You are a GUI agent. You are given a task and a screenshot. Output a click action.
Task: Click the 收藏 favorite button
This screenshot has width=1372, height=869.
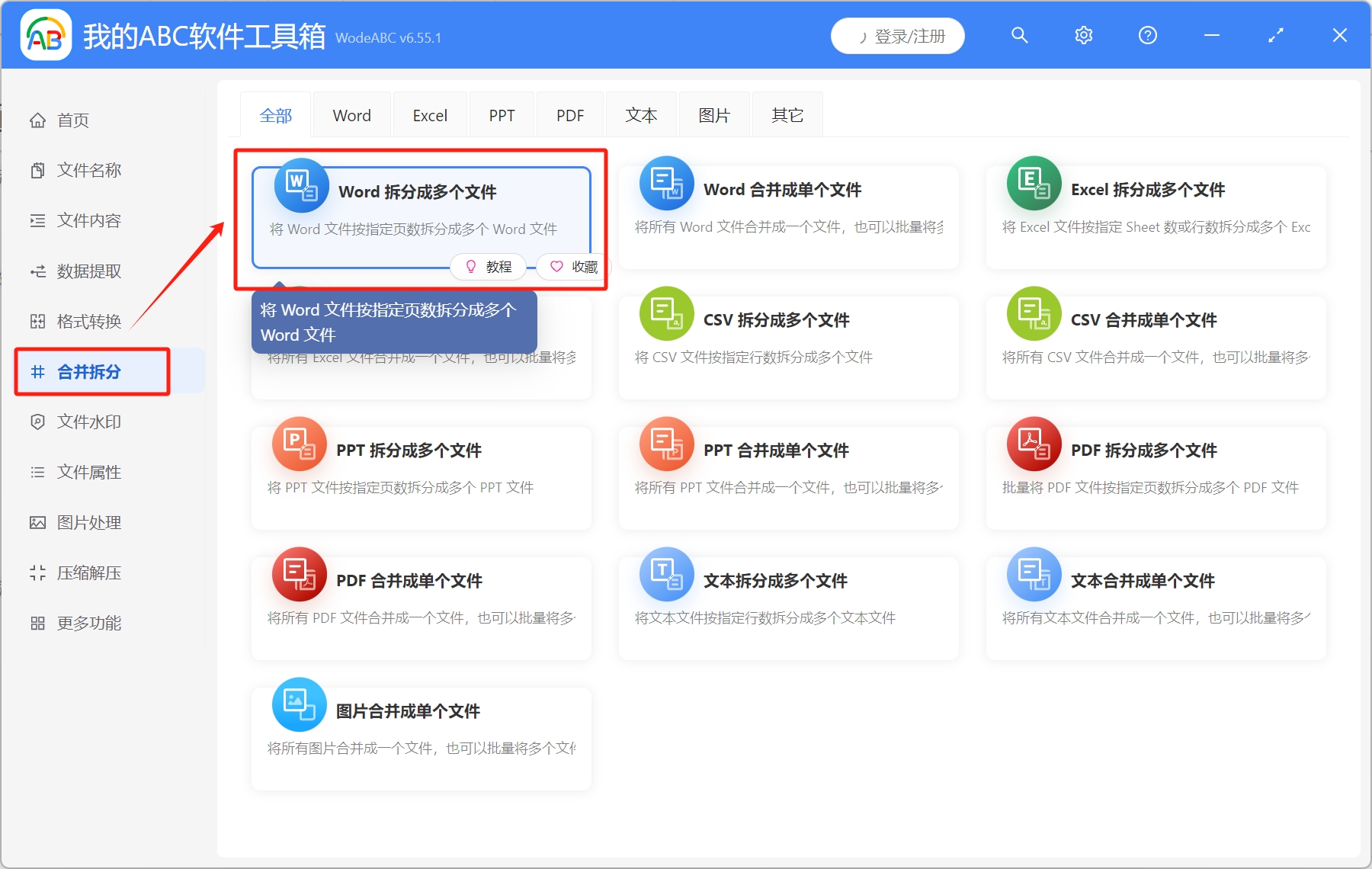[571, 267]
